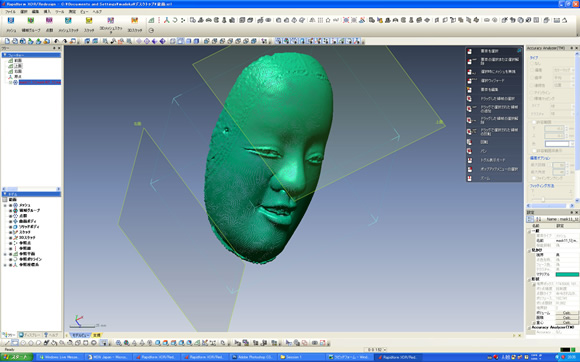Select 曲面ボディ in the model tree
580x362 pixels.
tap(28, 221)
